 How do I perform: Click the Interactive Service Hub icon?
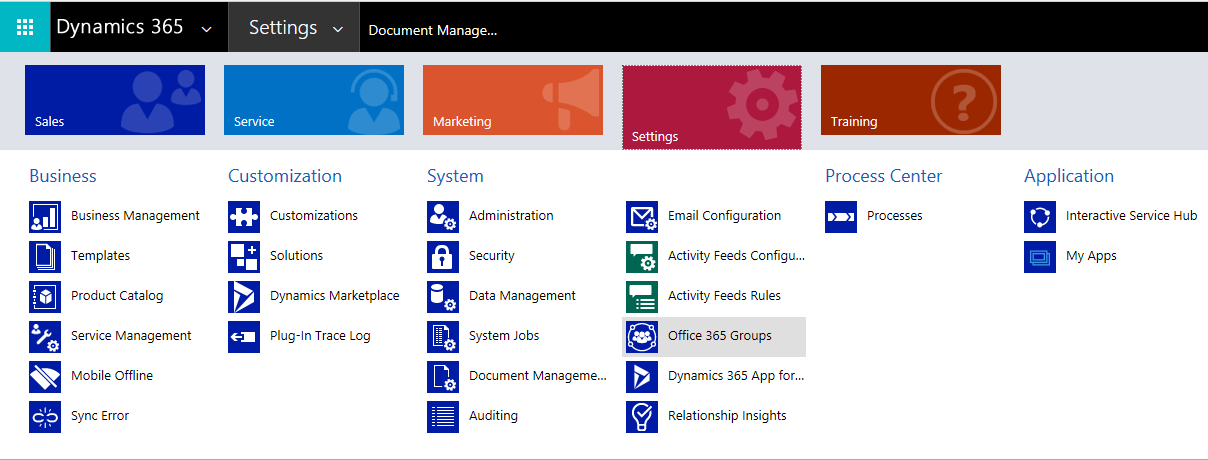(1040, 216)
